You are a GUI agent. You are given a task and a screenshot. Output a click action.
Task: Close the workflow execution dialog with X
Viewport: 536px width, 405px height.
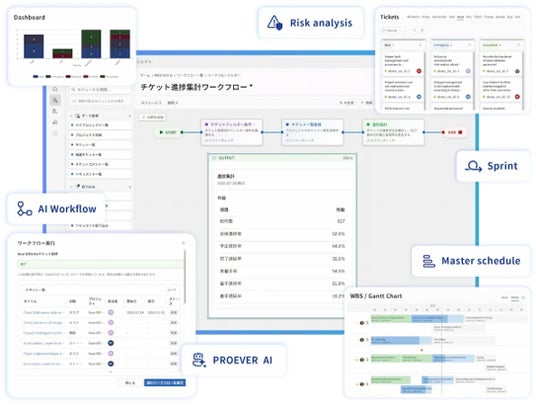tap(183, 243)
